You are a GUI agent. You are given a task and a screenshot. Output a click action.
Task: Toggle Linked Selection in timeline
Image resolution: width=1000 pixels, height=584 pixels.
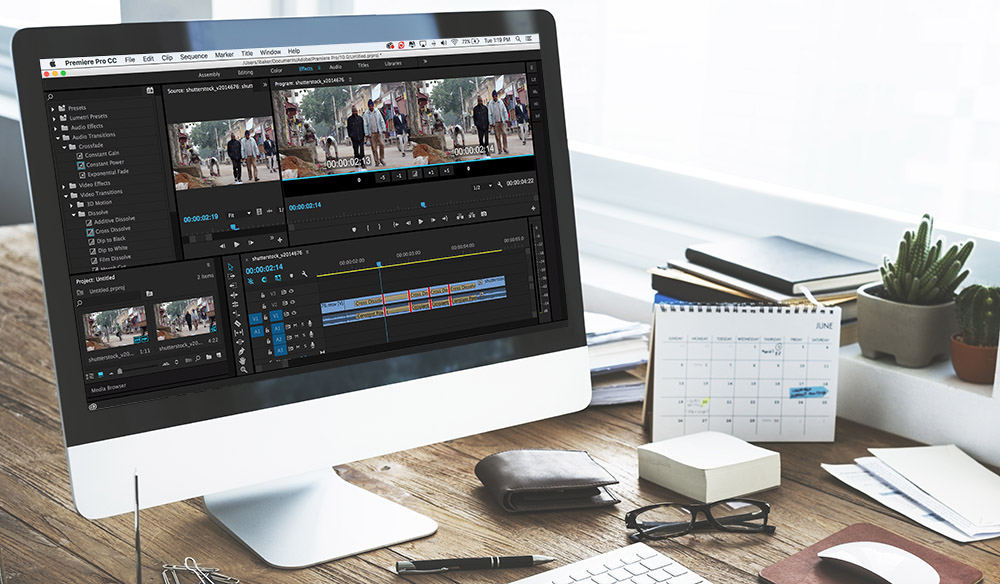[x=278, y=277]
